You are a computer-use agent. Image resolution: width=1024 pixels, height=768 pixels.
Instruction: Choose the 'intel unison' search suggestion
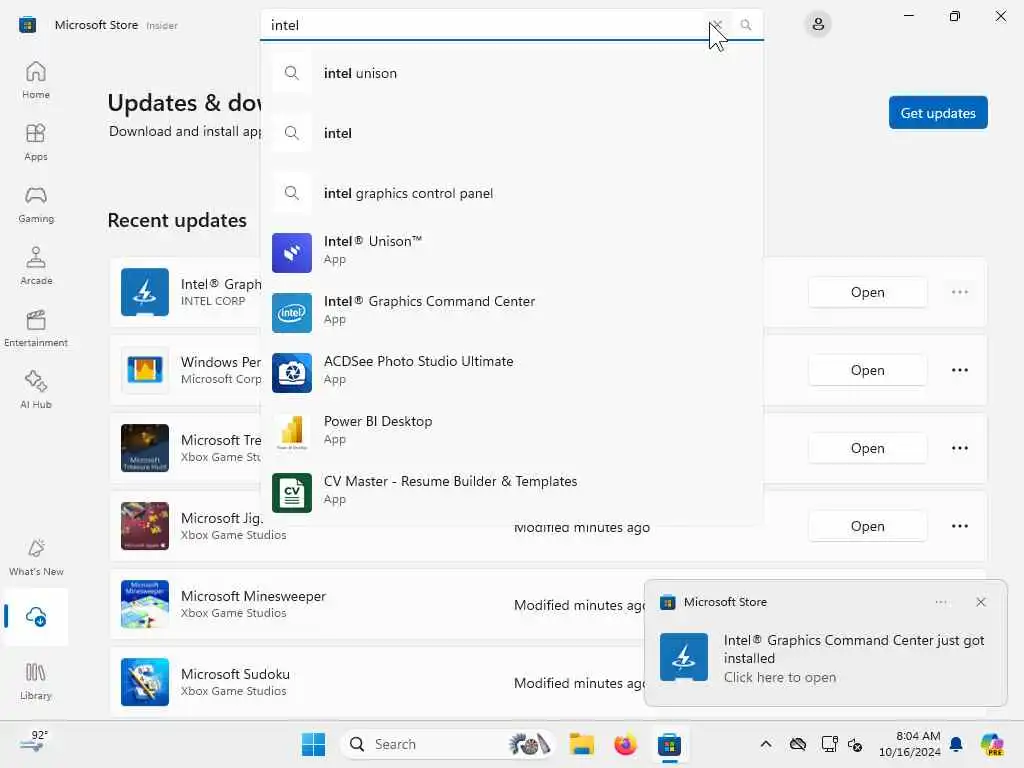click(x=511, y=73)
